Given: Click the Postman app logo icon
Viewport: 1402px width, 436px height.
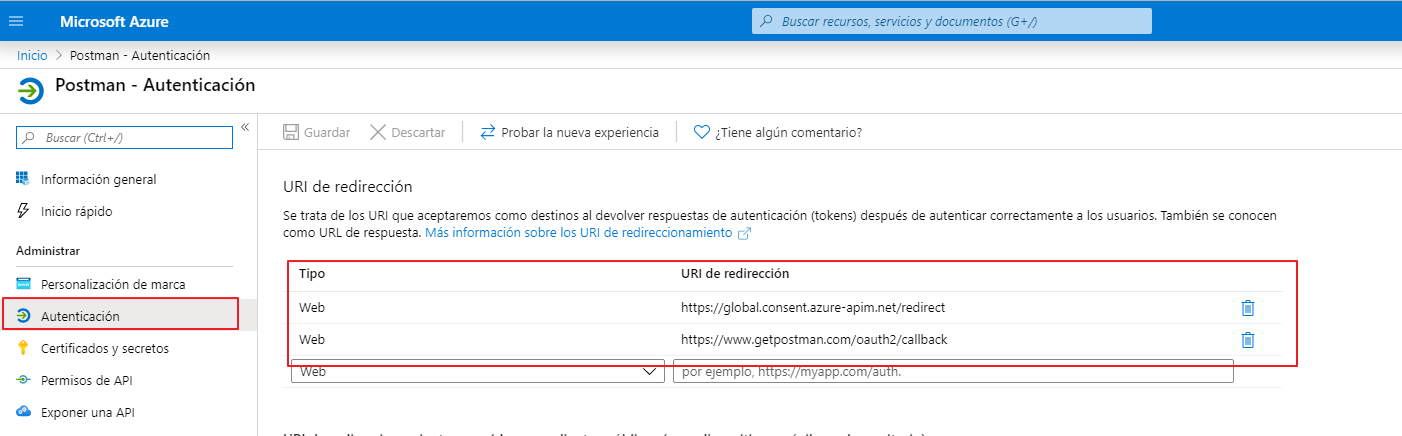Looking at the screenshot, I should 31,90.
